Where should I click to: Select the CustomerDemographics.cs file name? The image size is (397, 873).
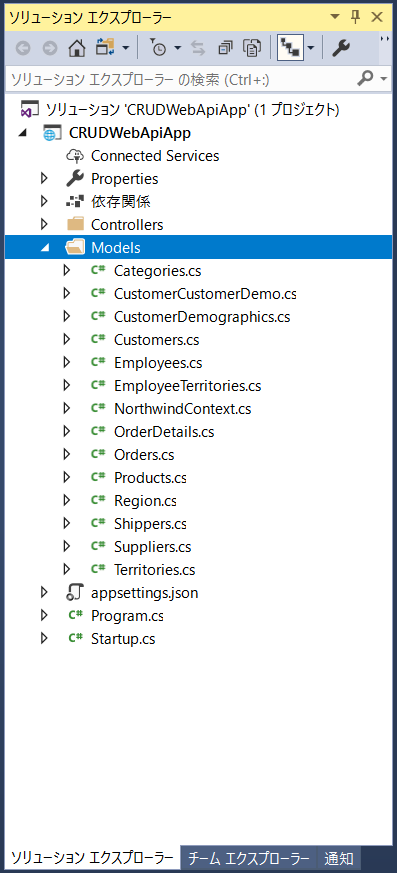pyautogui.click(x=202, y=317)
